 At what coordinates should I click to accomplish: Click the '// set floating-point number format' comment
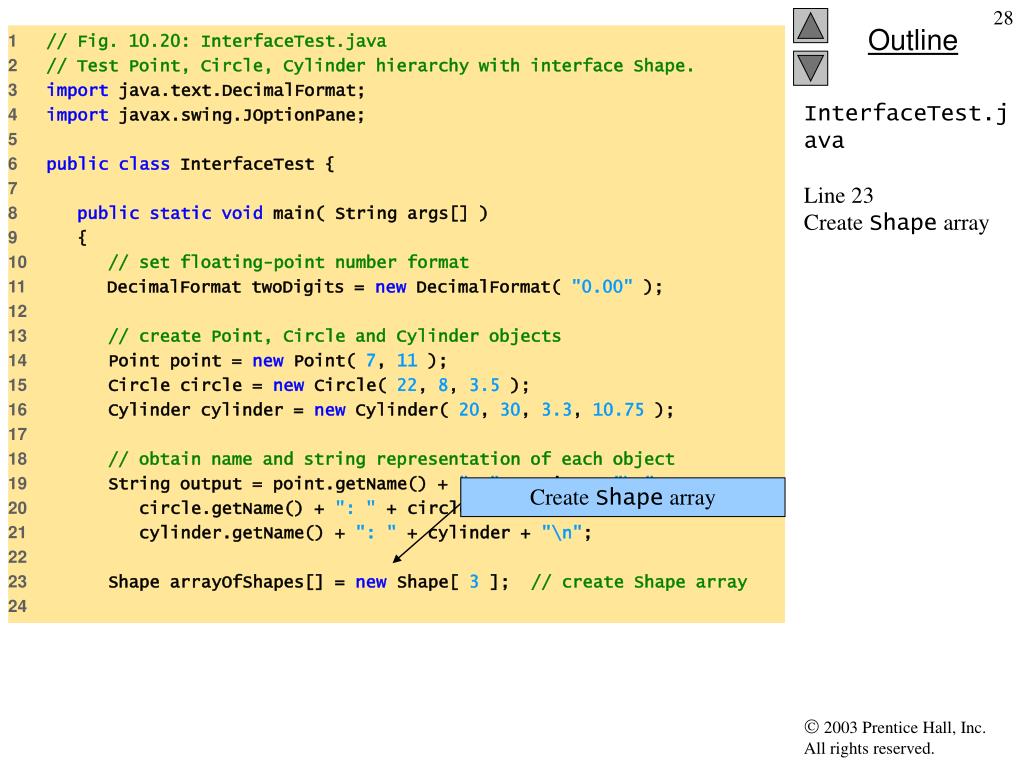tap(288, 263)
